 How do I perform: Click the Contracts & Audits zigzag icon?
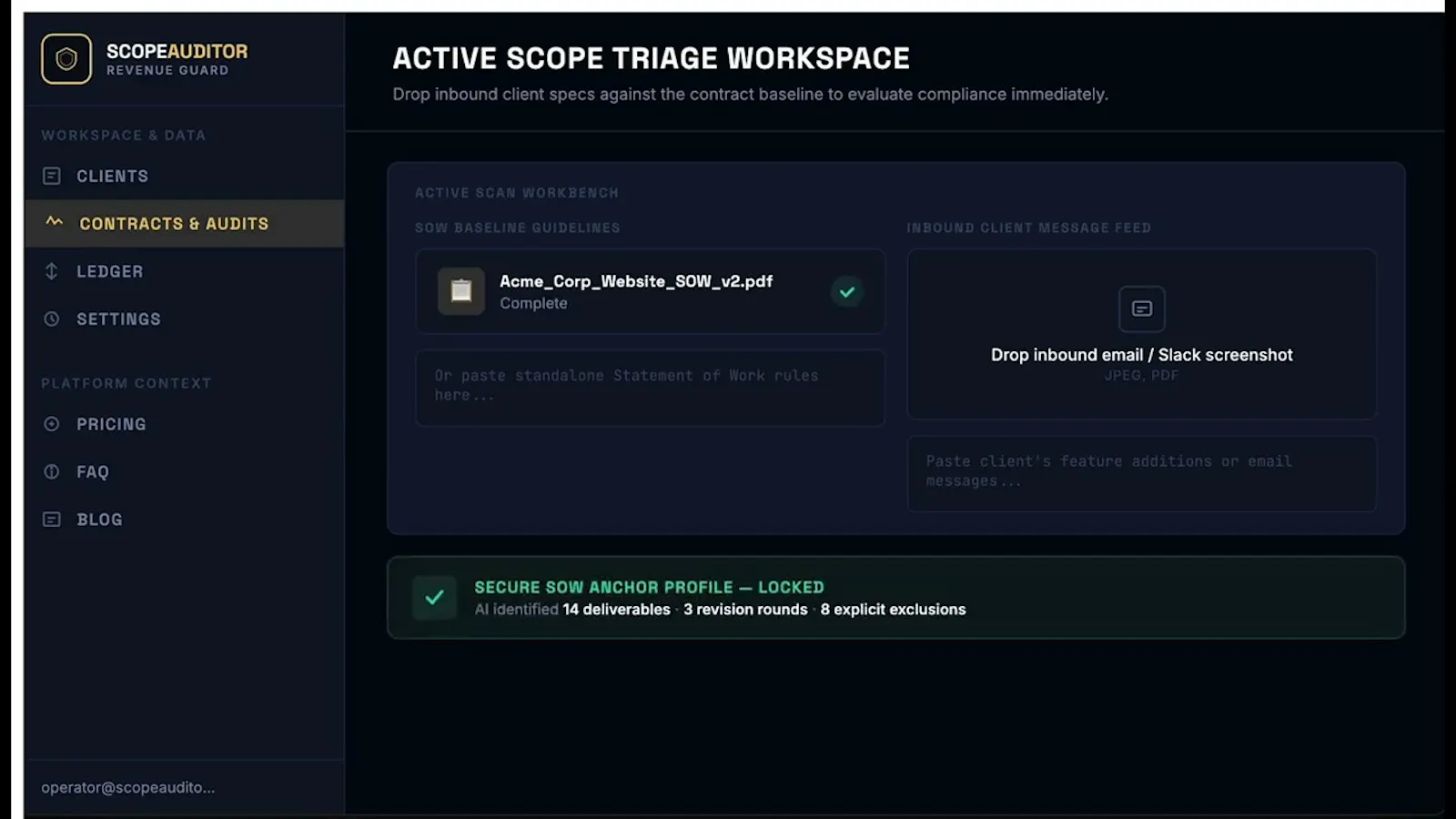55,222
